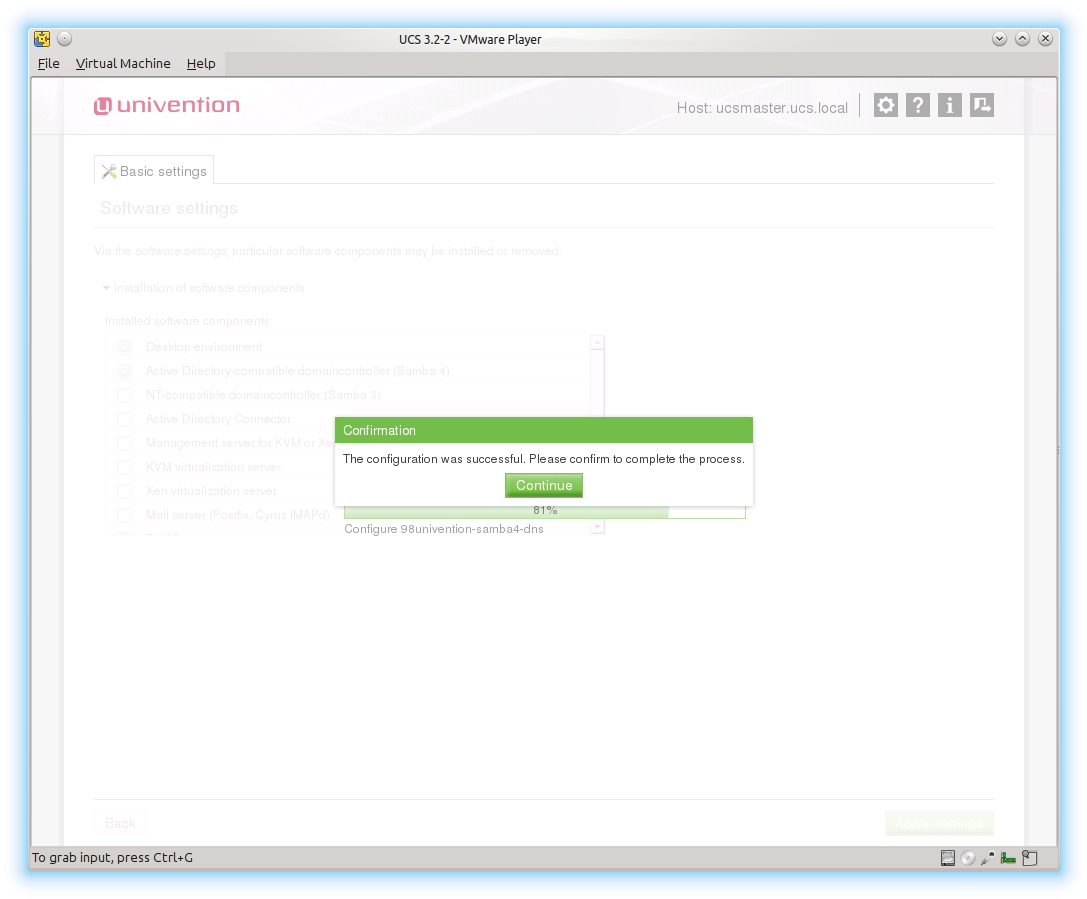1087x899 pixels.
Task: Click the logout icon in the header
Action: tap(982, 105)
